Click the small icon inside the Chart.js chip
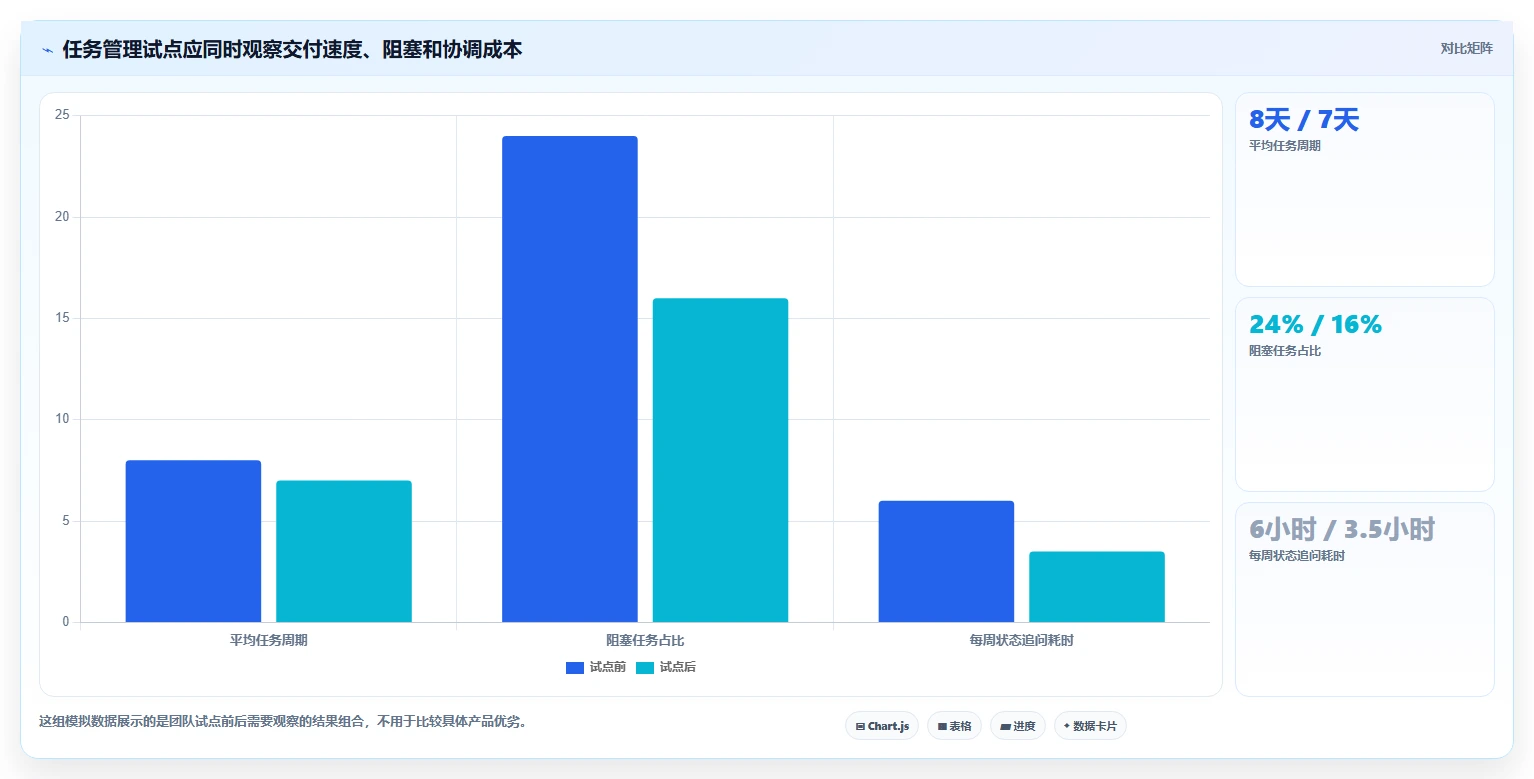The image size is (1534, 779). [x=860, y=727]
